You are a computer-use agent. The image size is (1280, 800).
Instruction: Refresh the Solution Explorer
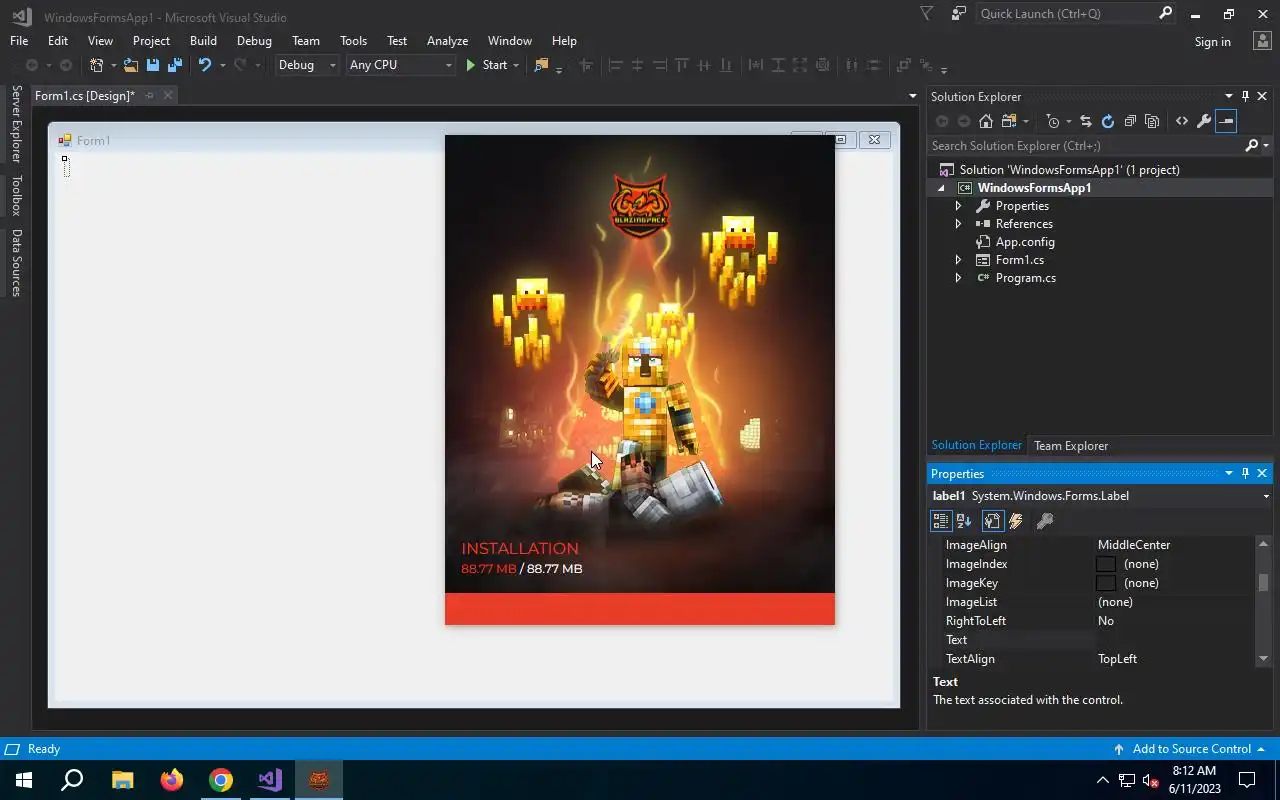(1108, 121)
